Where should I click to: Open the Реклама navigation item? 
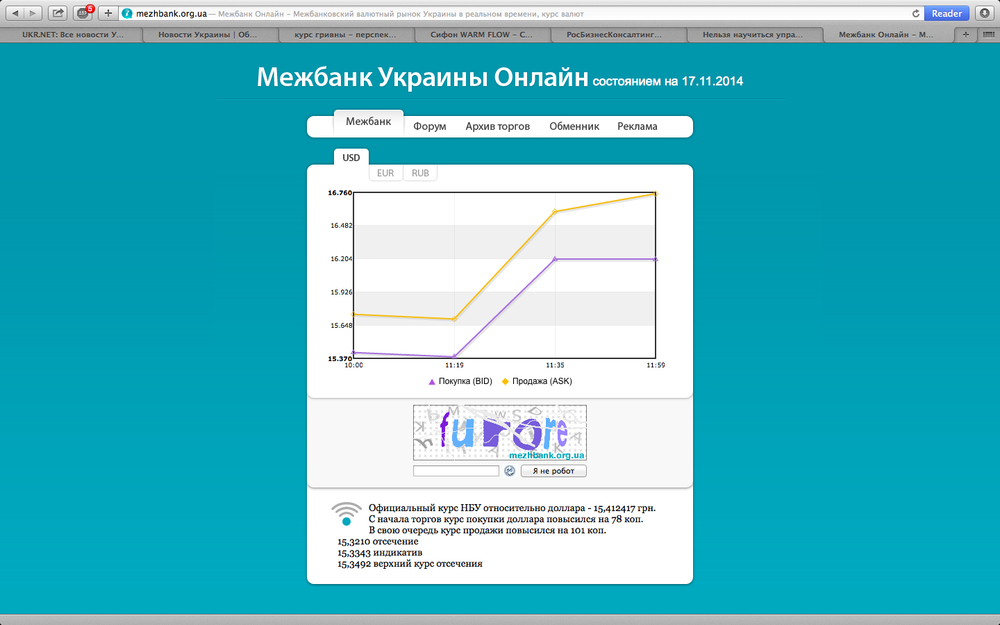coord(637,126)
